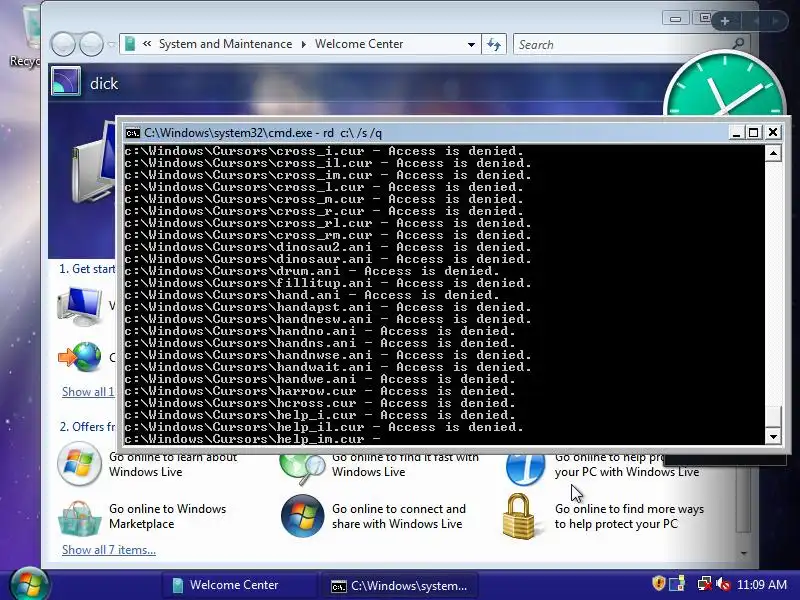Click the analog clock gadget

point(724,85)
